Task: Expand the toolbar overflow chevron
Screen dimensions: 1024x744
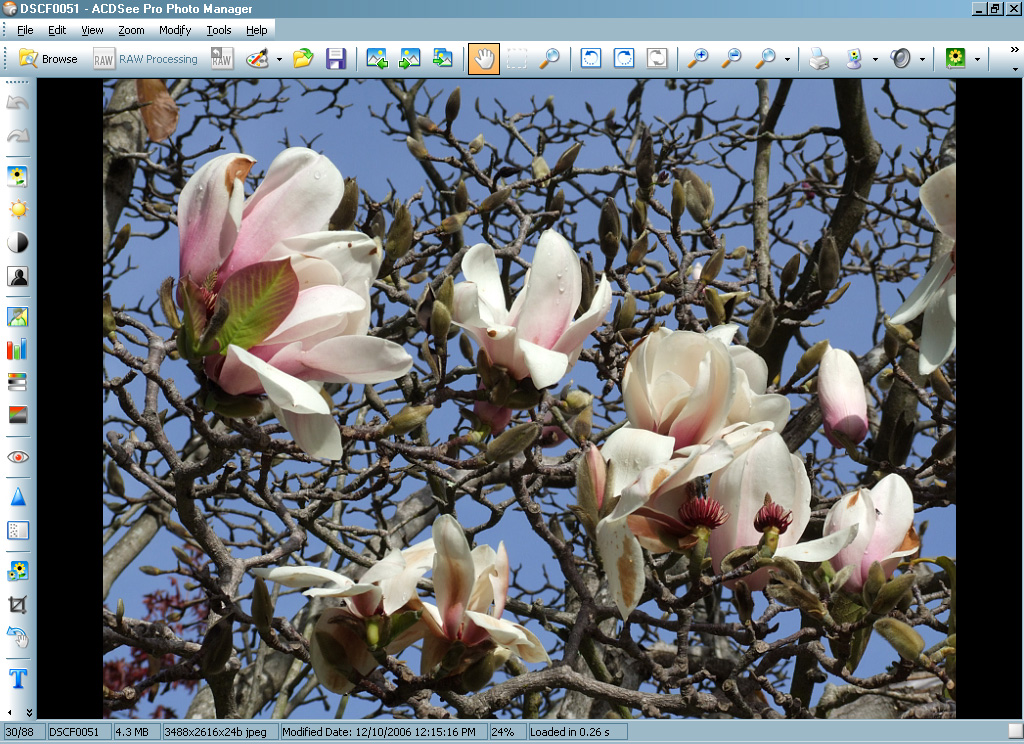Action: (x=1014, y=50)
